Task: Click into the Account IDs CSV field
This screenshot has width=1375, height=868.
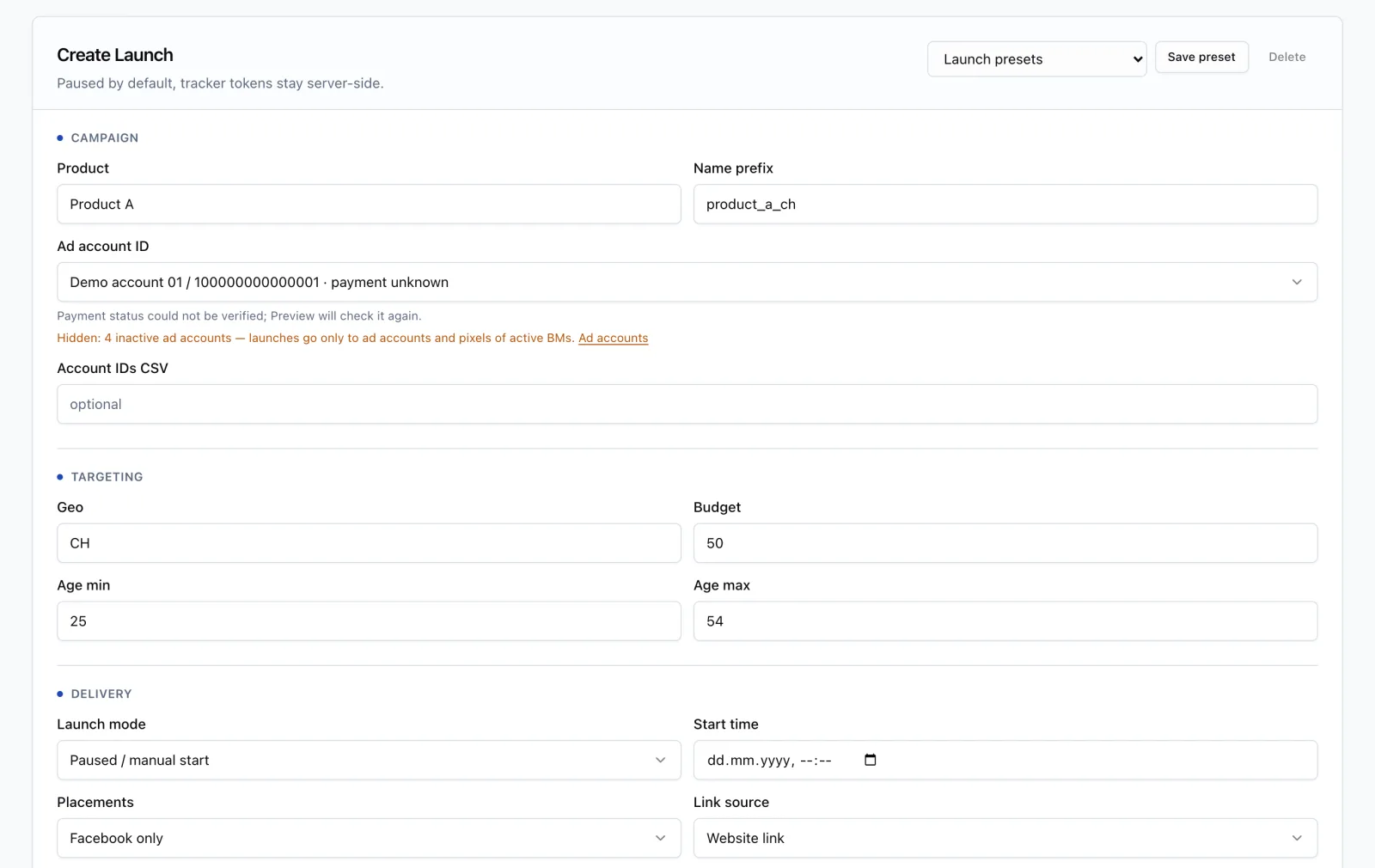Action: pyautogui.click(x=687, y=404)
